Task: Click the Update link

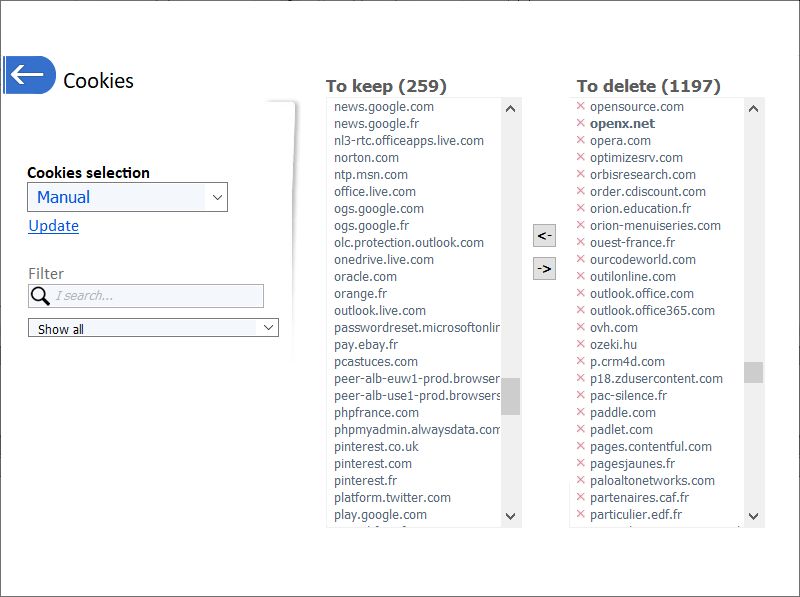Action: point(54,226)
